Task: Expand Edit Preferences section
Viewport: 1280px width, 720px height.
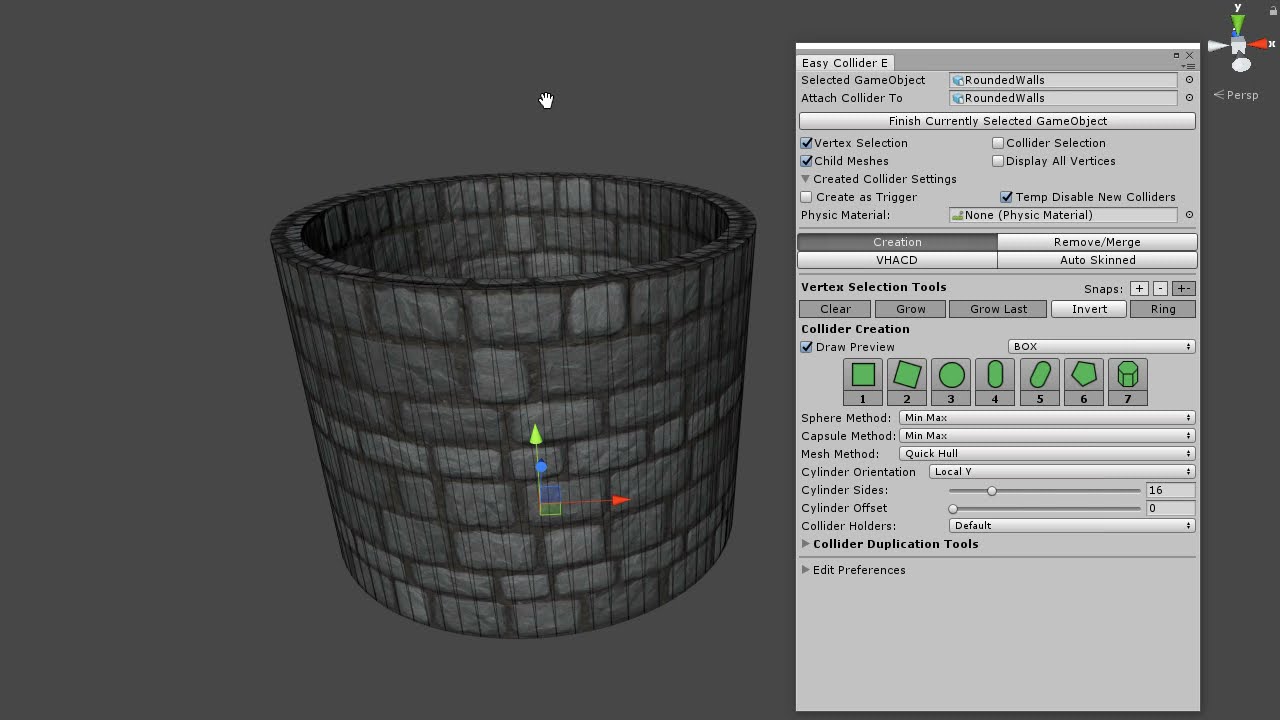Action: point(806,570)
